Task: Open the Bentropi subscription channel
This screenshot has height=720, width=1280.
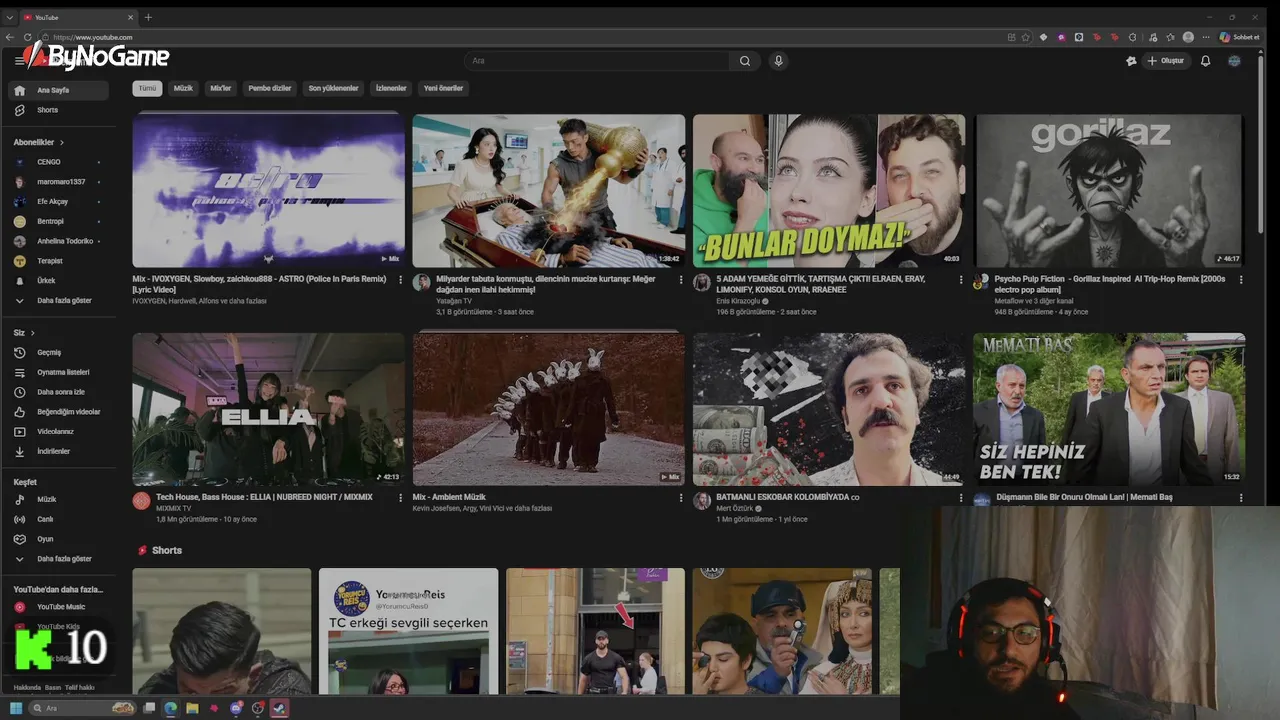Action: click(58, 221)
